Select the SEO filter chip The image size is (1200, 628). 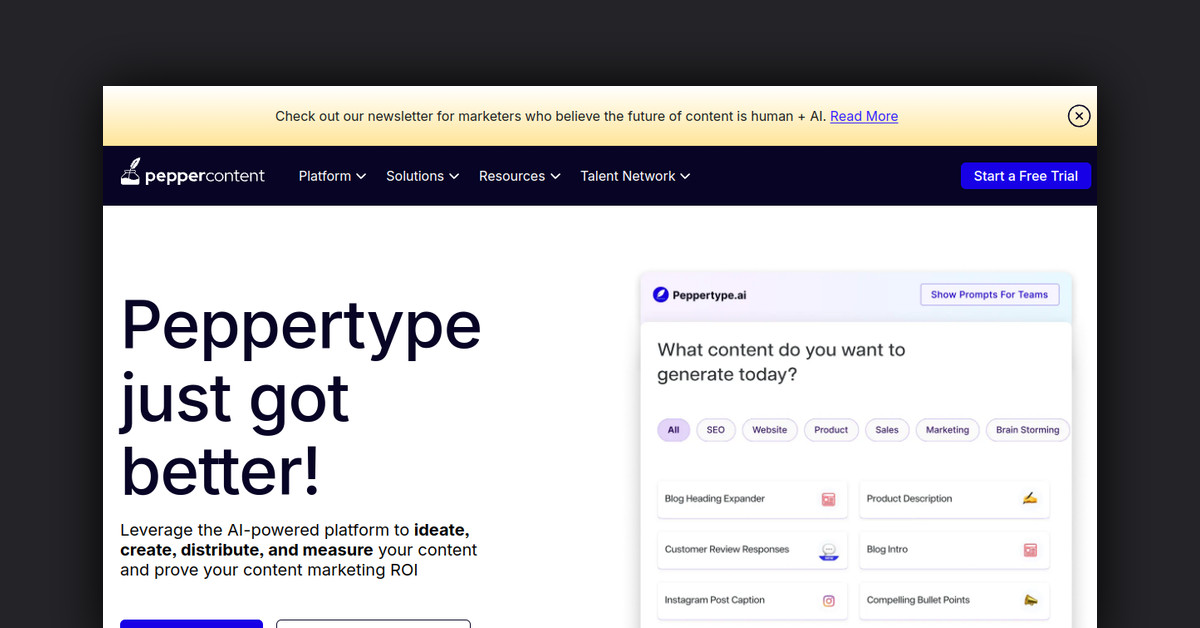pyautogui.click(x=716, y=429)
